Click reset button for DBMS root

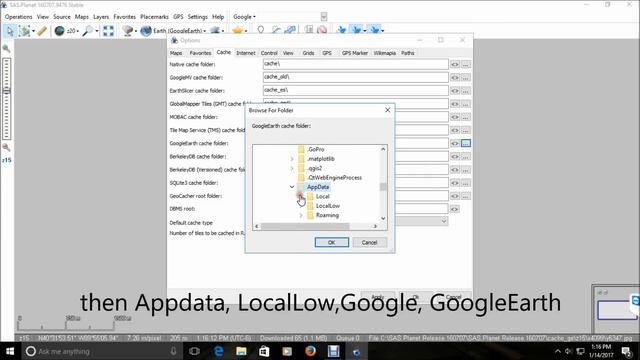(x=455, y=209)
